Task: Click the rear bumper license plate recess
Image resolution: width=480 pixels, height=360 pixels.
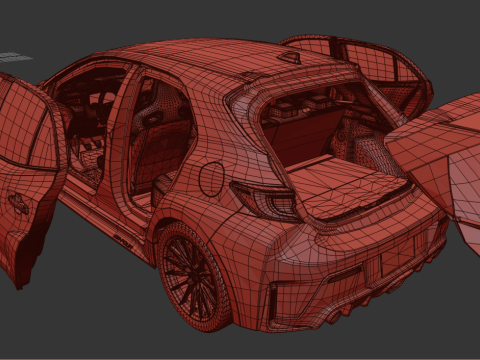Action: [397, 257]
